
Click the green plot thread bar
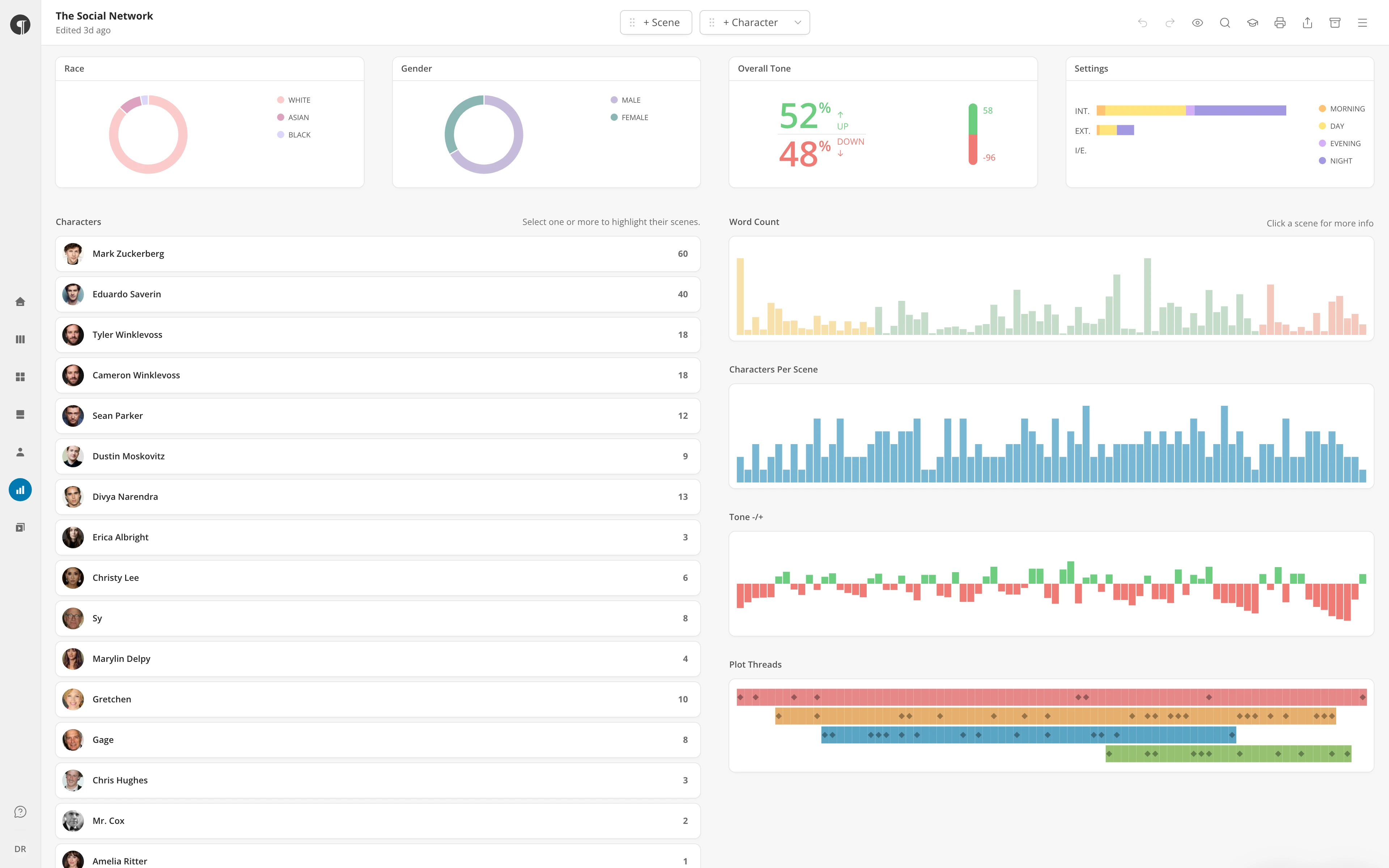1228,754
